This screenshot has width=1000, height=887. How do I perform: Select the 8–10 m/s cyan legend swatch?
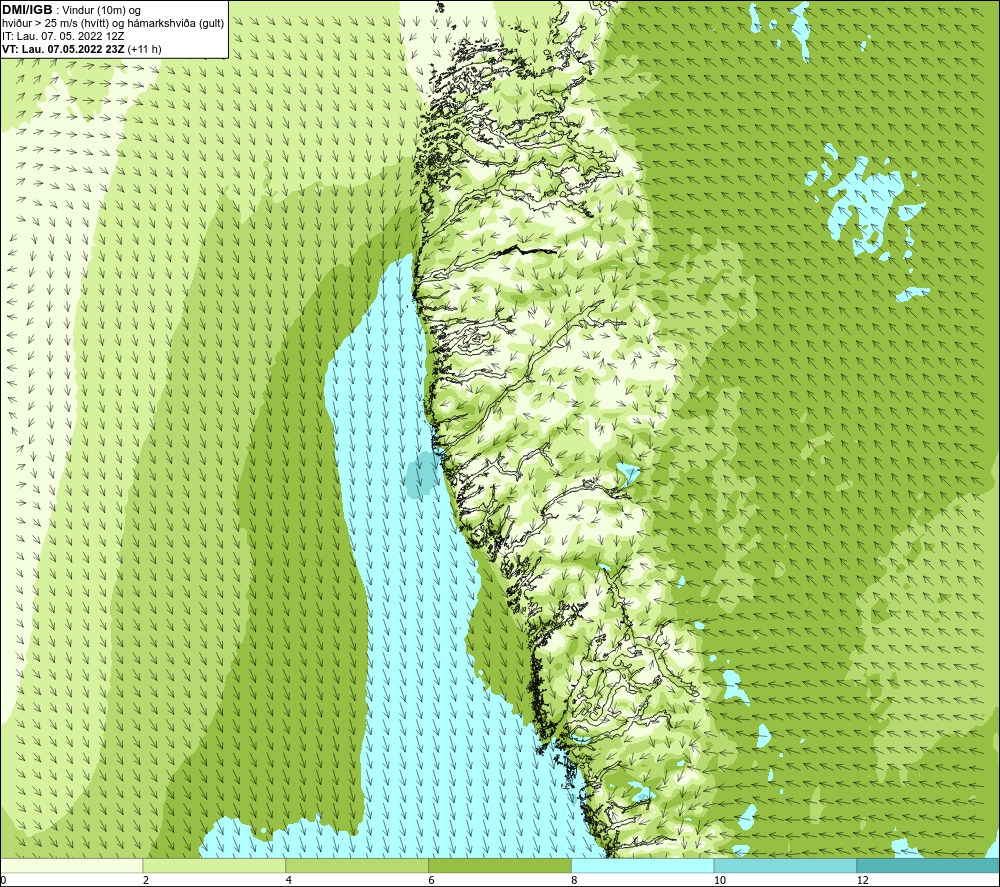click(x=643, y=865)
